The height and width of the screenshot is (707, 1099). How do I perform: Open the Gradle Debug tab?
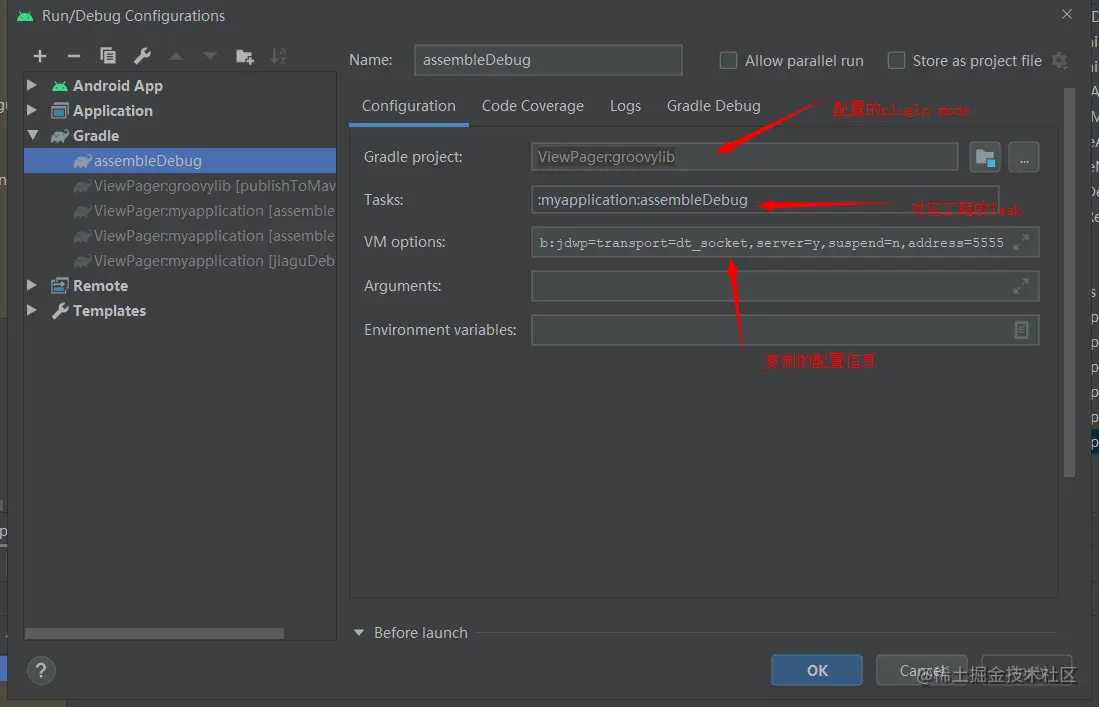pyautogui.click(x=713, y=106)
